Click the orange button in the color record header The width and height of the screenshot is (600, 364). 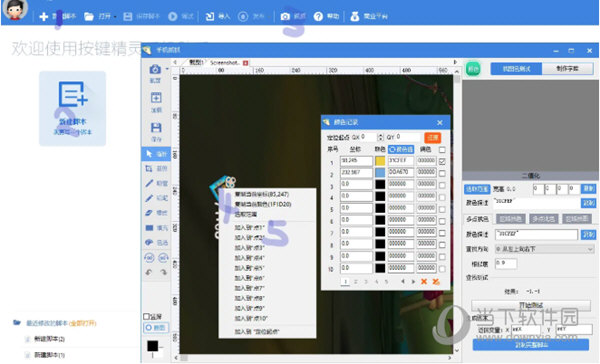(432, 137)
